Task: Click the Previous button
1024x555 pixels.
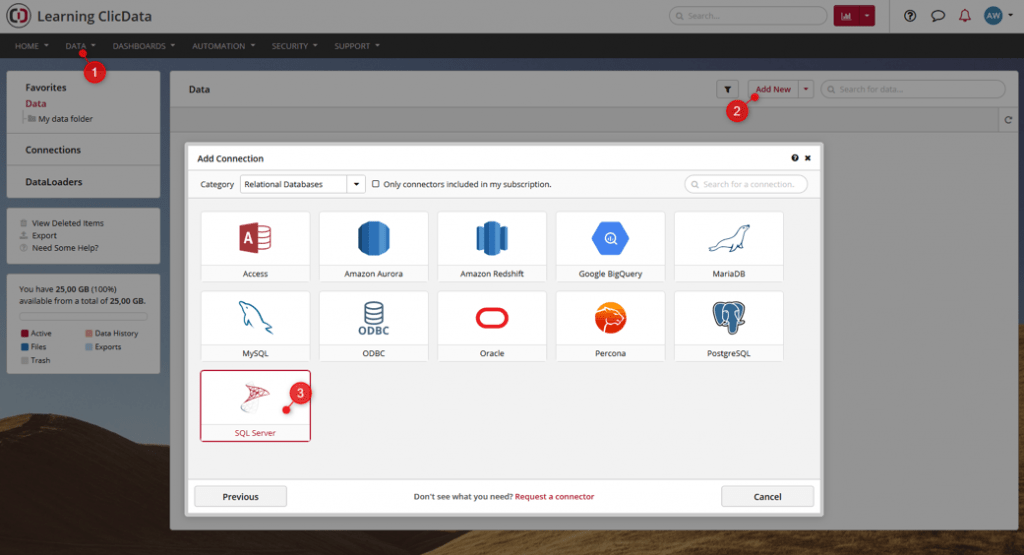Action: tap(240, 496)
